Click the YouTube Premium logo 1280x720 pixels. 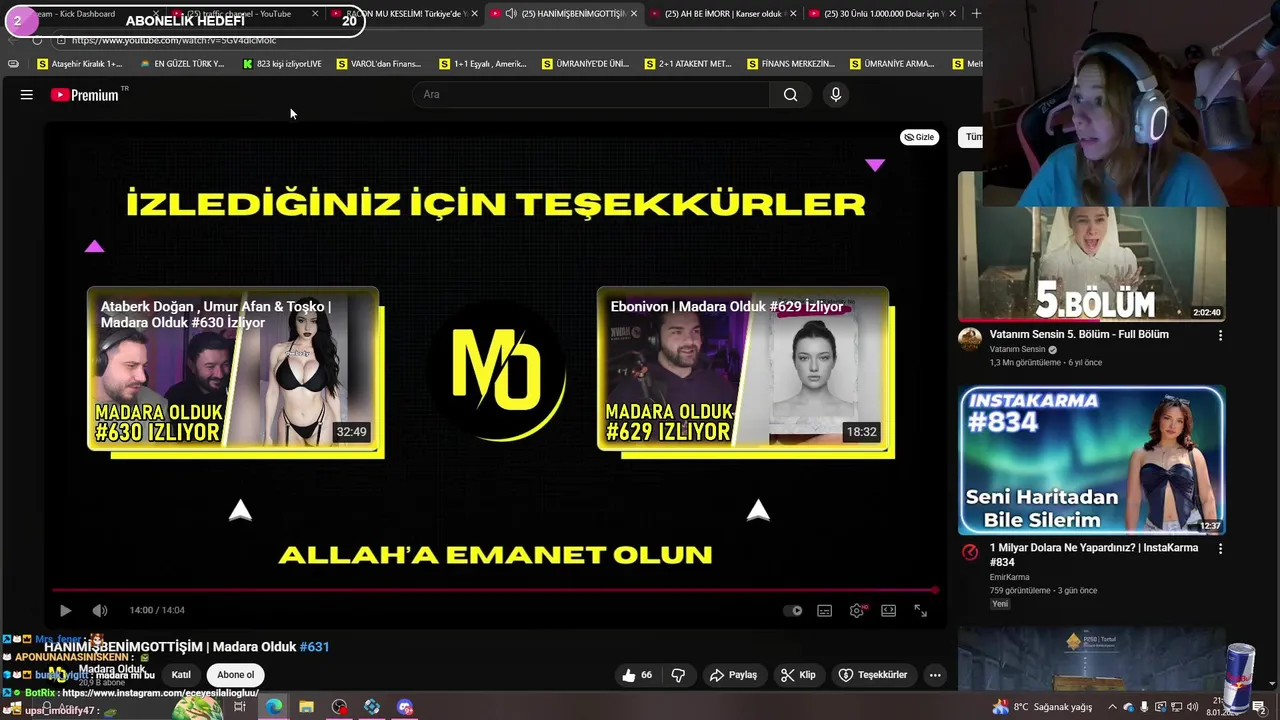85,95
